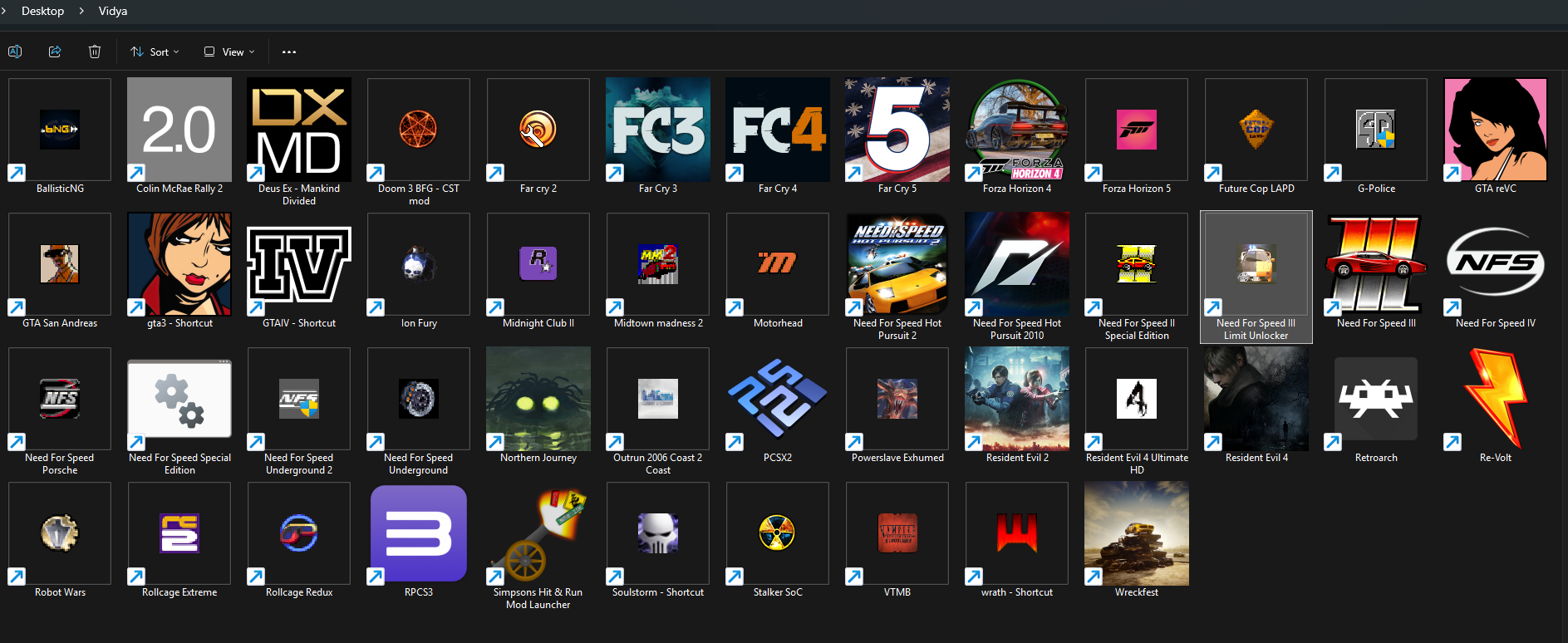Click Need For Speed III Limit Unlocker
This screenshot has height=643, width=1568.
click(x=1256, y=277)
